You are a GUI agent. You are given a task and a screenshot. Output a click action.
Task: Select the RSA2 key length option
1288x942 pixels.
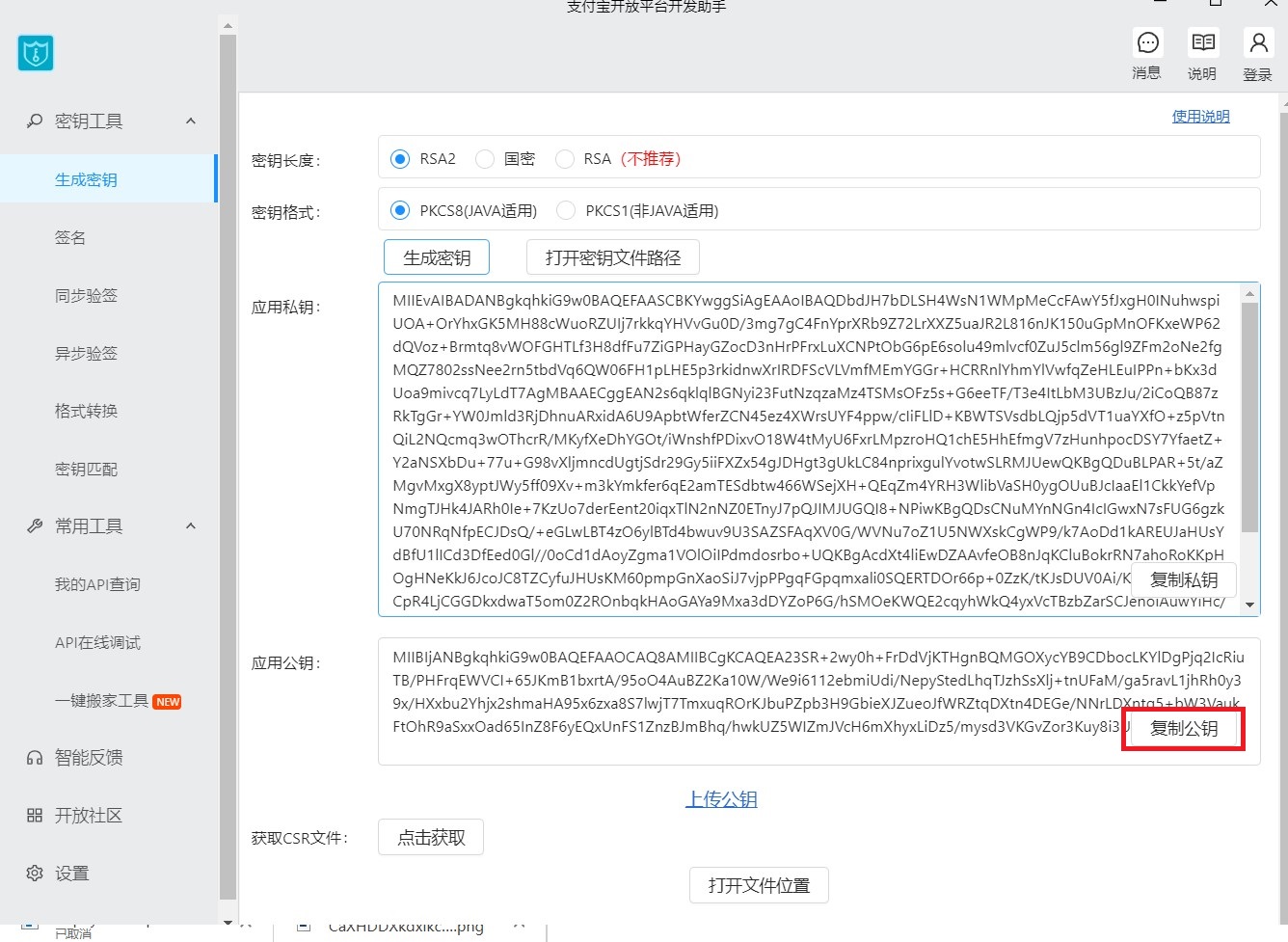[x=400, y=159]
